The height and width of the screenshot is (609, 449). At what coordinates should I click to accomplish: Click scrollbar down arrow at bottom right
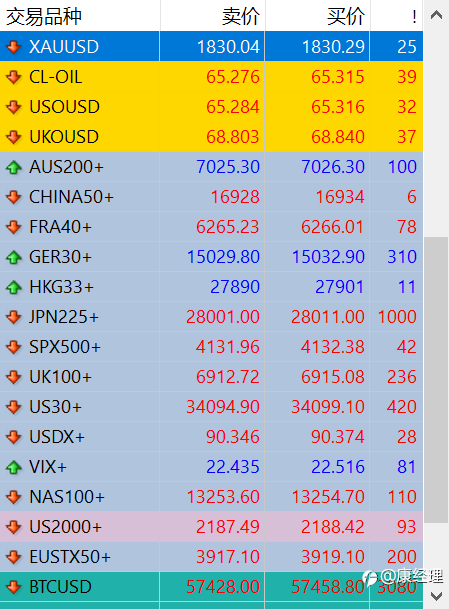[436, 595]
